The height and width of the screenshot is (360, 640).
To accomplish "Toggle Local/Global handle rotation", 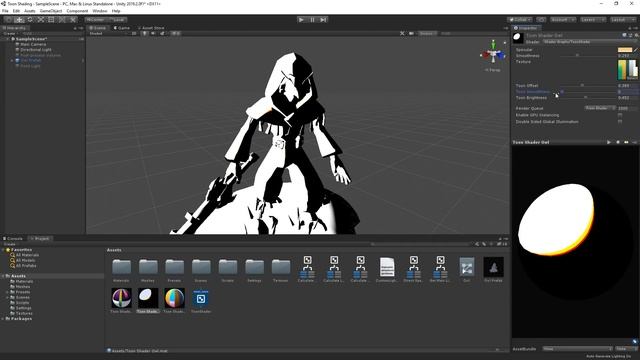I will pos(117,20).
